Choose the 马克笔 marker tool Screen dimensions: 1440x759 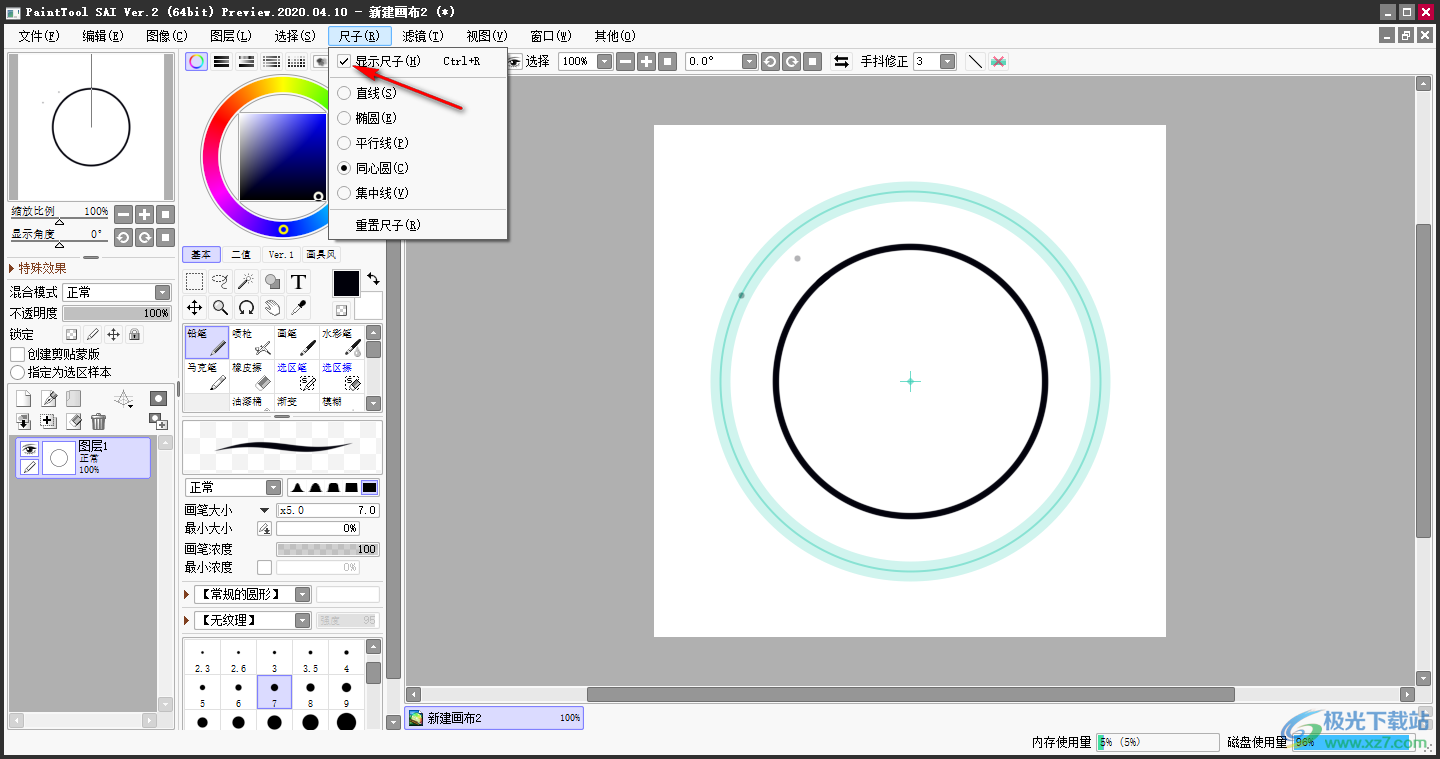[207, 376]
